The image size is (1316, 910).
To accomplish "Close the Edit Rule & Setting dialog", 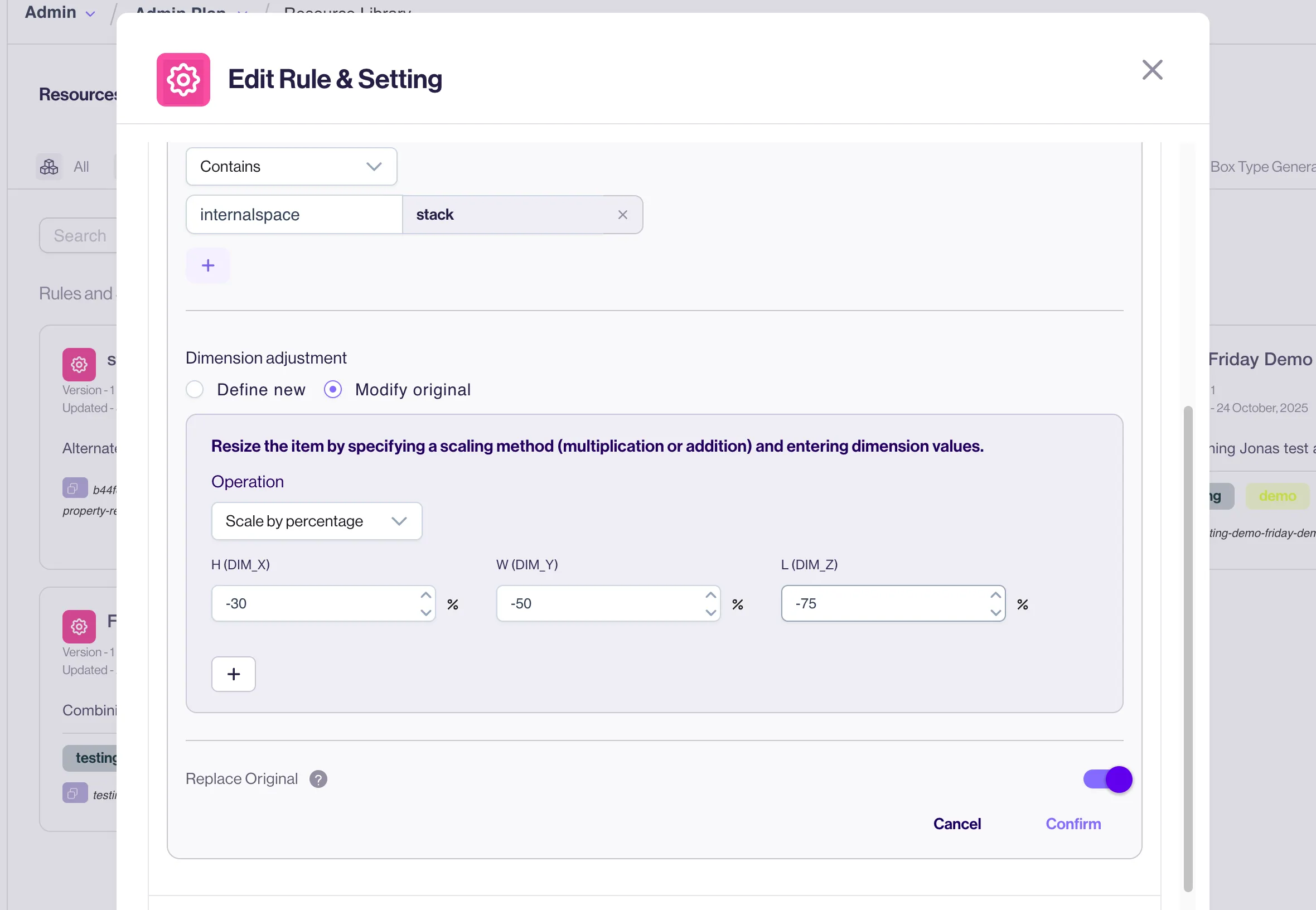I will point(1152,70).
